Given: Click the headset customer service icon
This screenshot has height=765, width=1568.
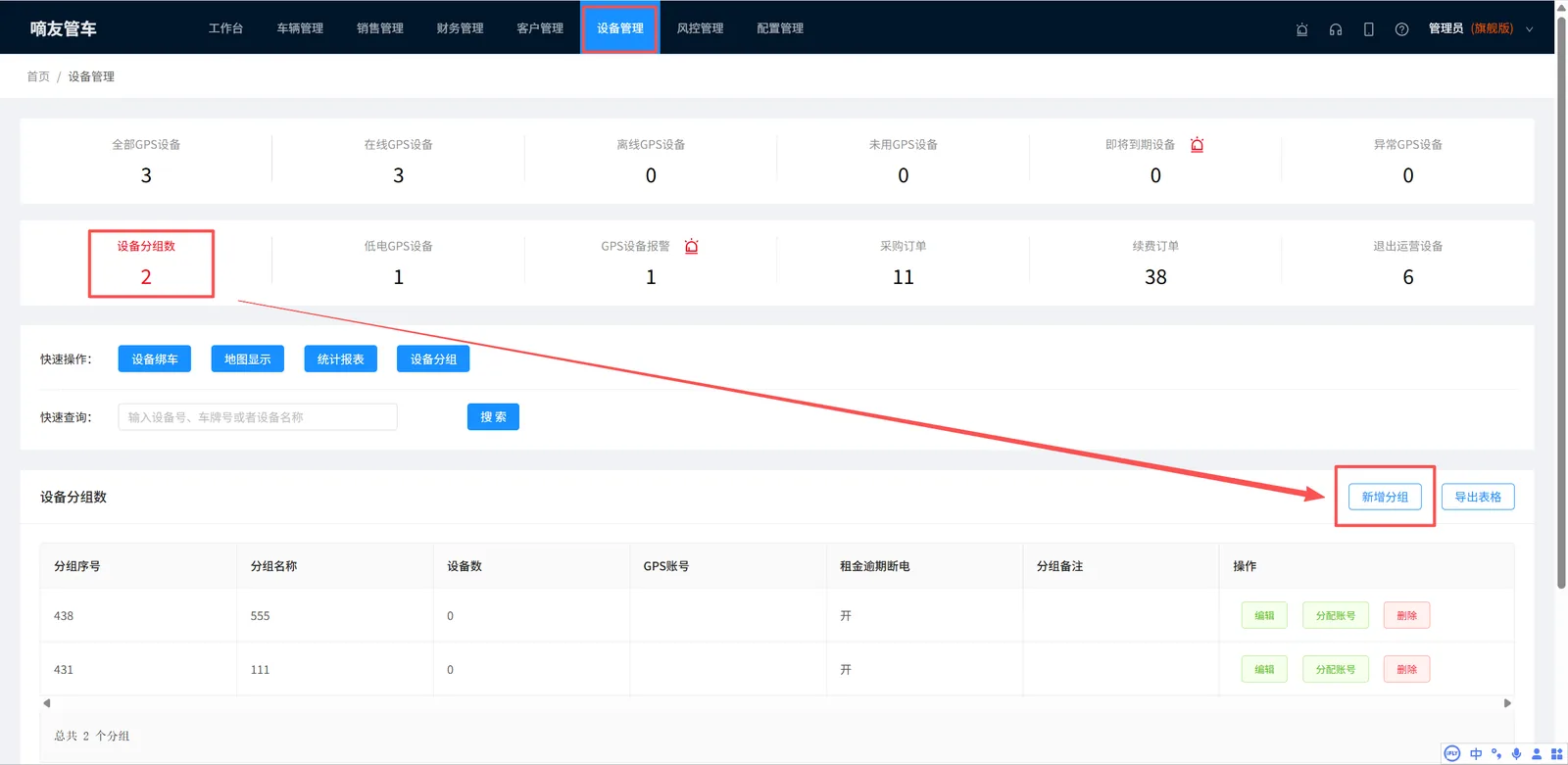Looking at the screenshot, I should pos(1335,29).
